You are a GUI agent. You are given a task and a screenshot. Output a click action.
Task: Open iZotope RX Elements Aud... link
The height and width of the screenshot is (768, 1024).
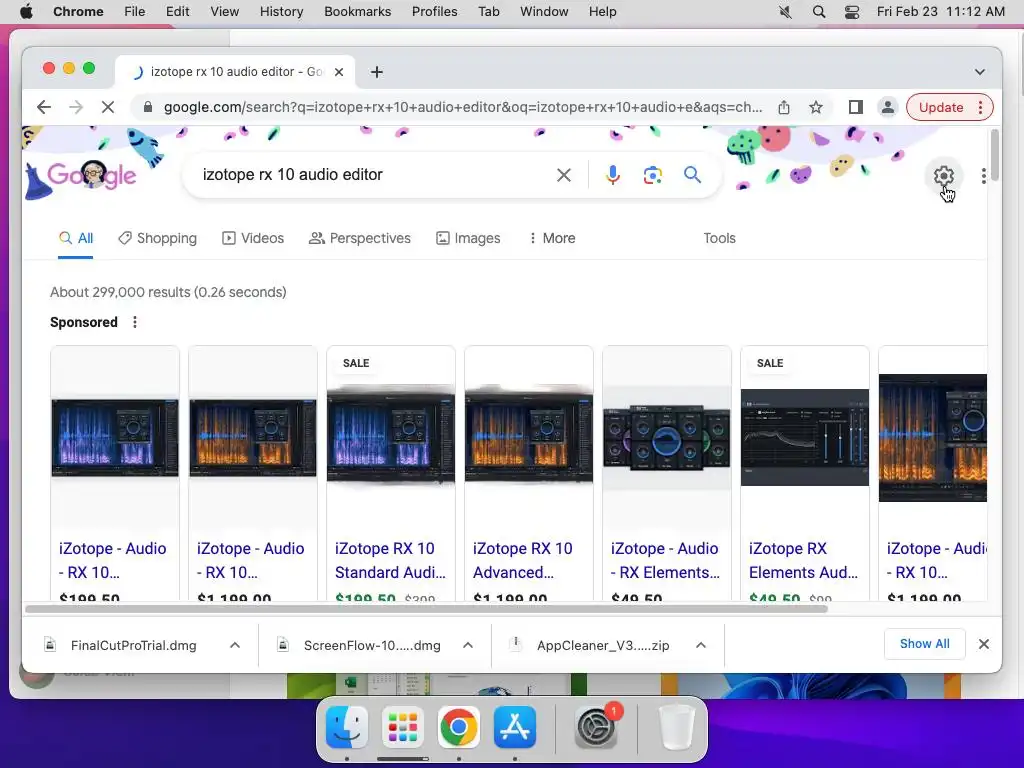803,560
